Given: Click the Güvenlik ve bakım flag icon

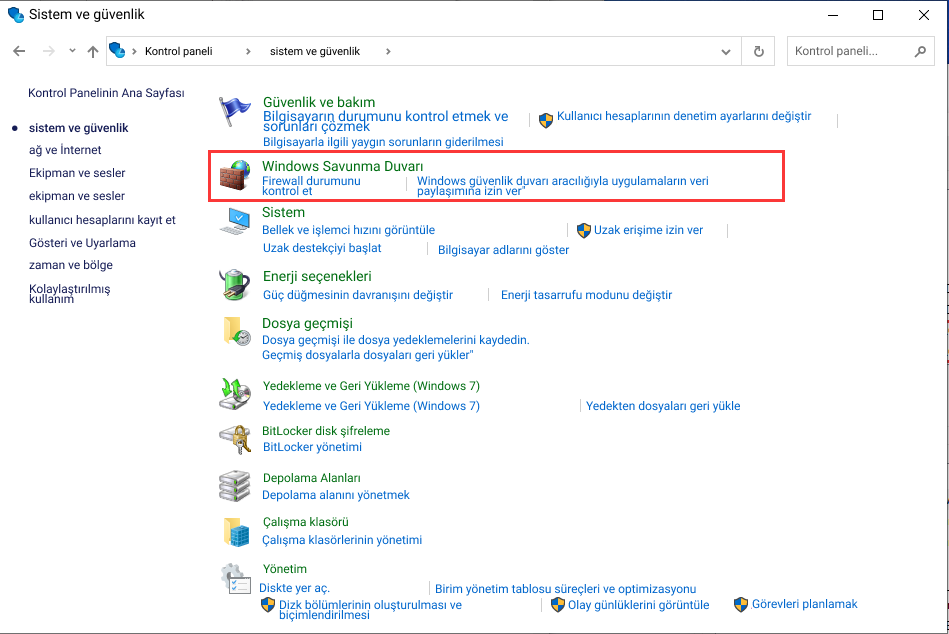Looking at the screenshot, I should click(x=234, y=111).
